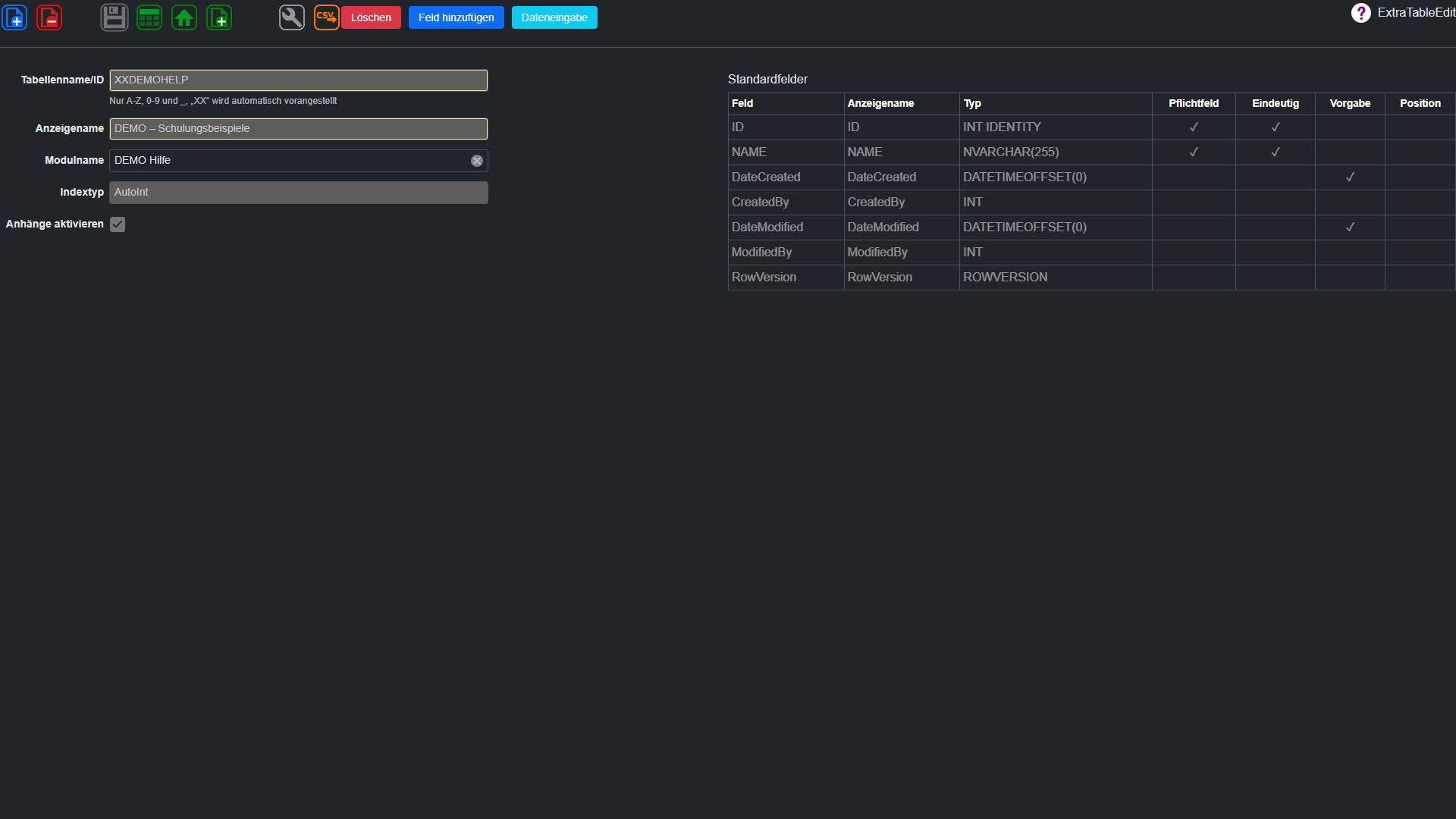The image size is (1456, 819).
Task: Click the red remove document icon
Action: coord(49,17)
